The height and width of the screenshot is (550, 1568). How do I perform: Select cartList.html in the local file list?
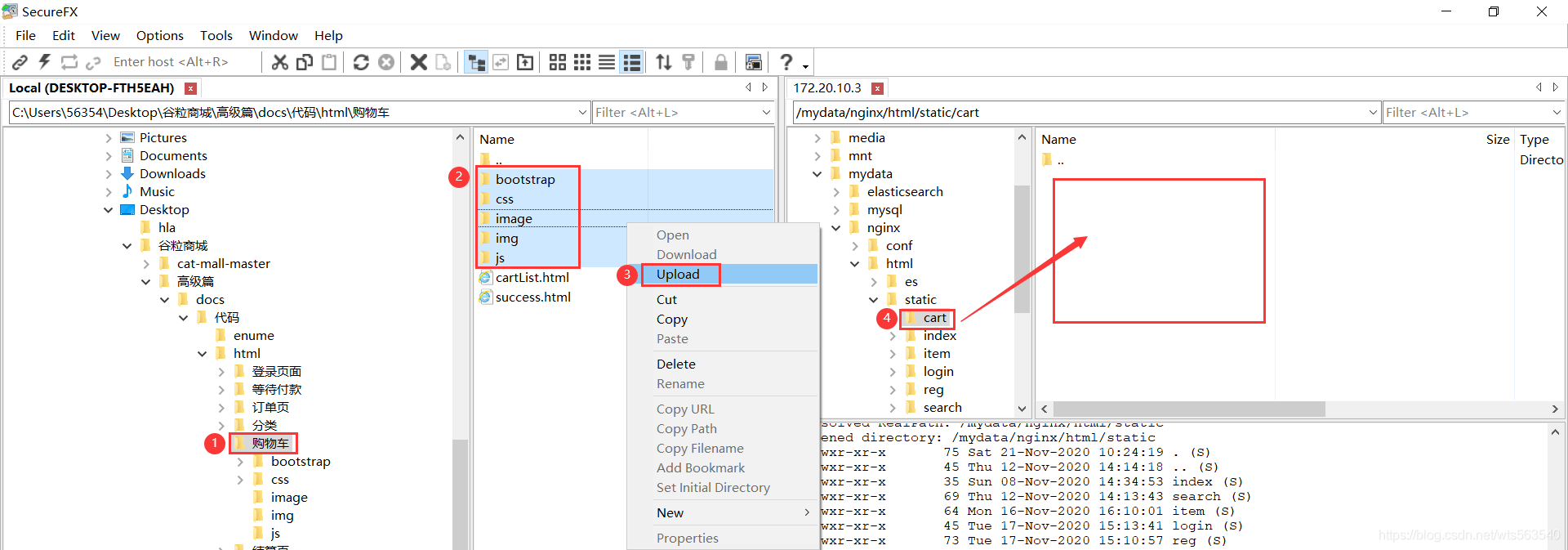[x=532, y=278]
